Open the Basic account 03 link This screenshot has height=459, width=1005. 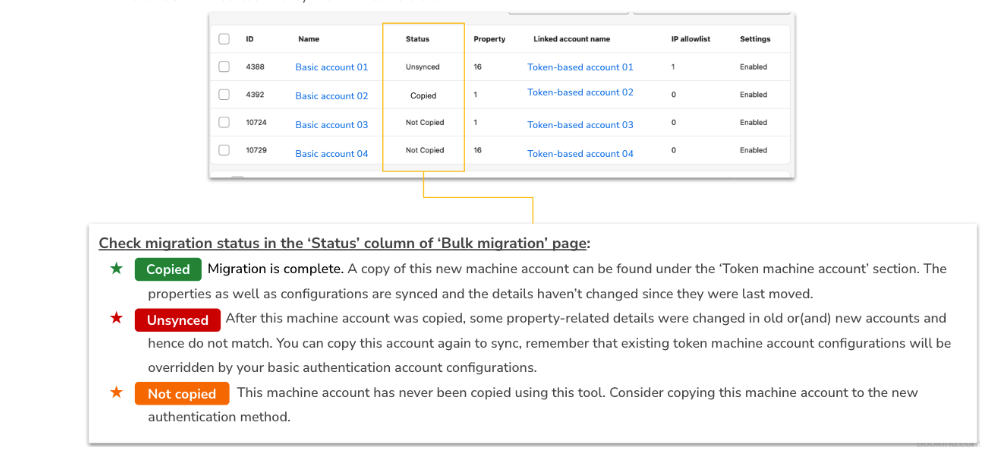pyautogui.click(x=331, y=125)
